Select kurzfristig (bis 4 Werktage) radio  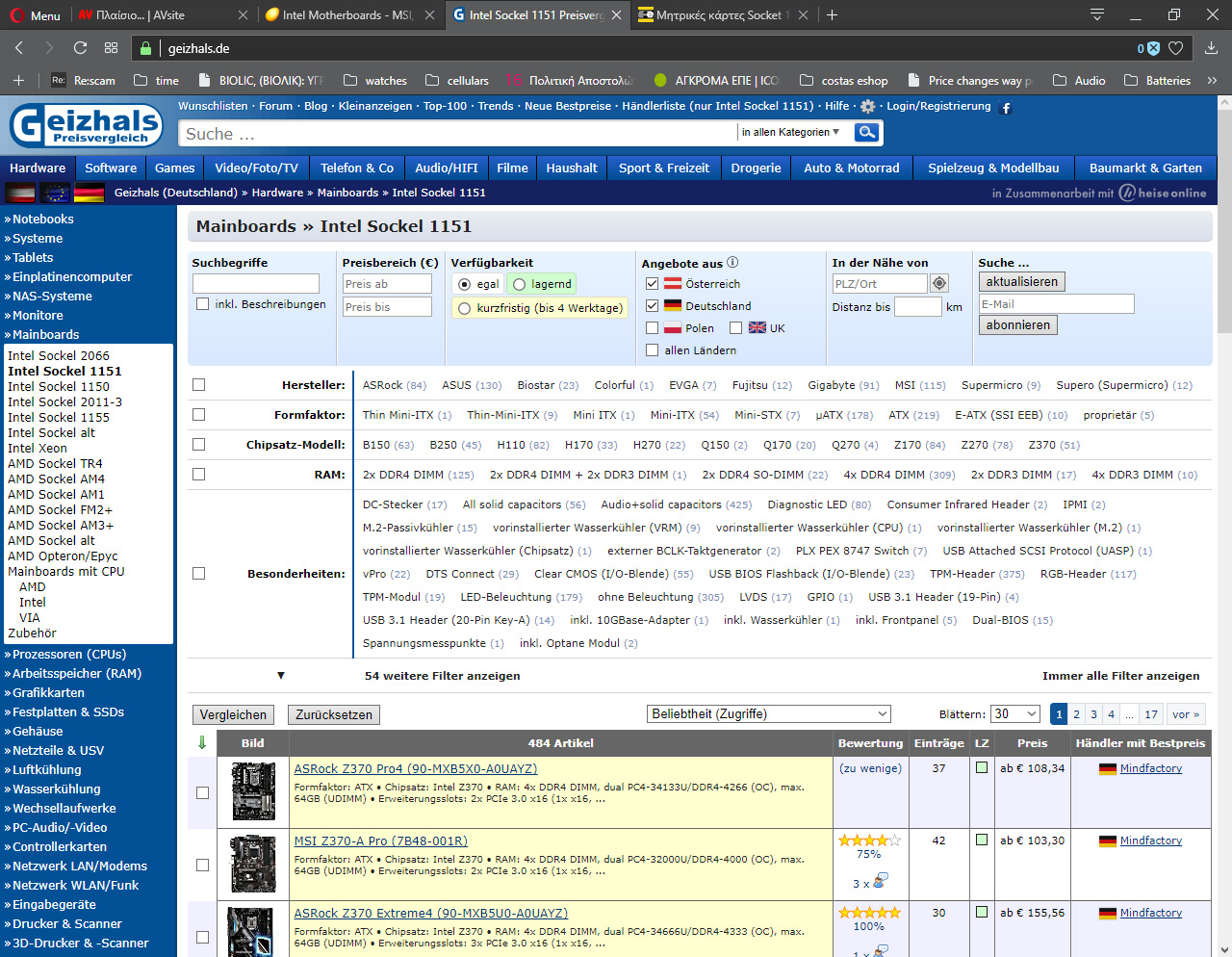(465, 308)
